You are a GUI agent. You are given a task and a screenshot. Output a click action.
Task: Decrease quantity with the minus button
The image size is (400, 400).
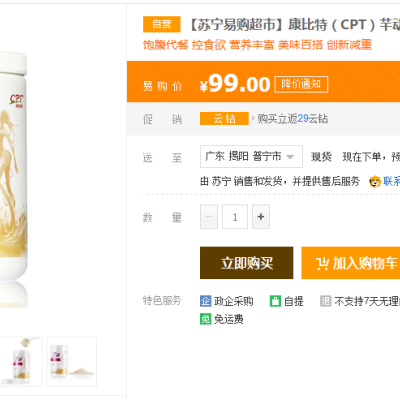pyautogui.click(x=209, y=217)
